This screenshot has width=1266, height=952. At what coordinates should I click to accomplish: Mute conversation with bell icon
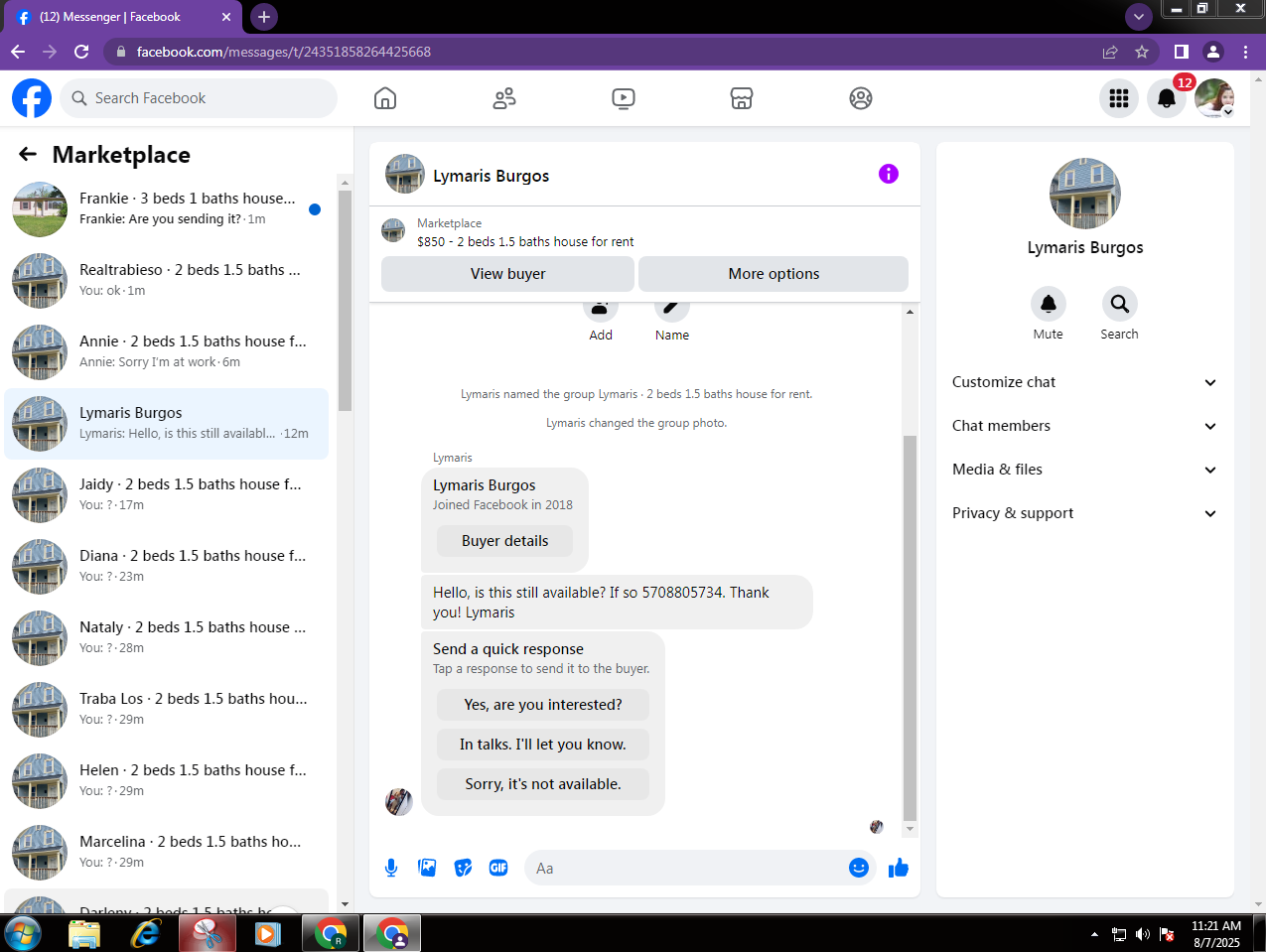tap(1048, 304)
